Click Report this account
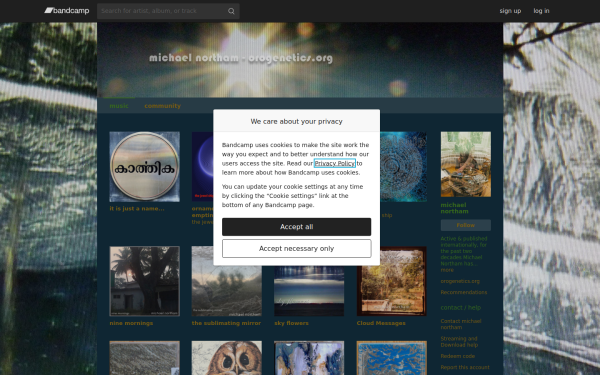This screenshot has width=600, height=375. click(x=465, y=367)
